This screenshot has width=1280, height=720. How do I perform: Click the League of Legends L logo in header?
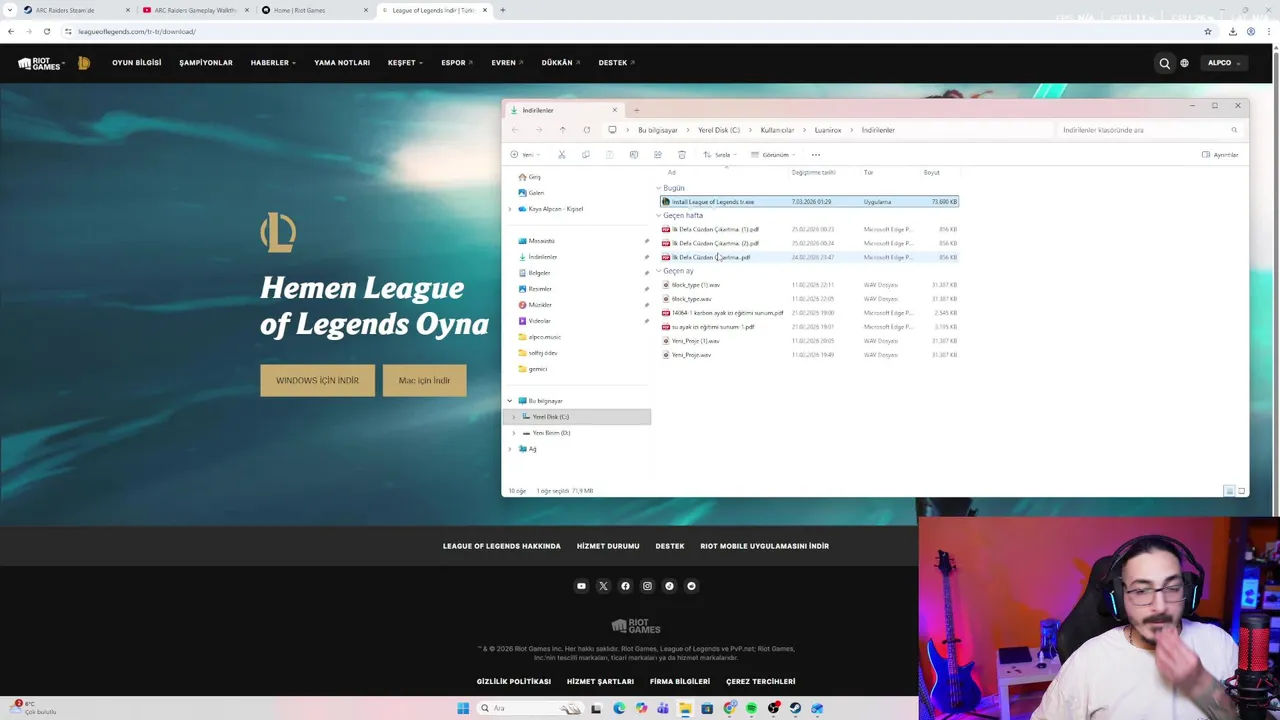click(x=84, y=63)
